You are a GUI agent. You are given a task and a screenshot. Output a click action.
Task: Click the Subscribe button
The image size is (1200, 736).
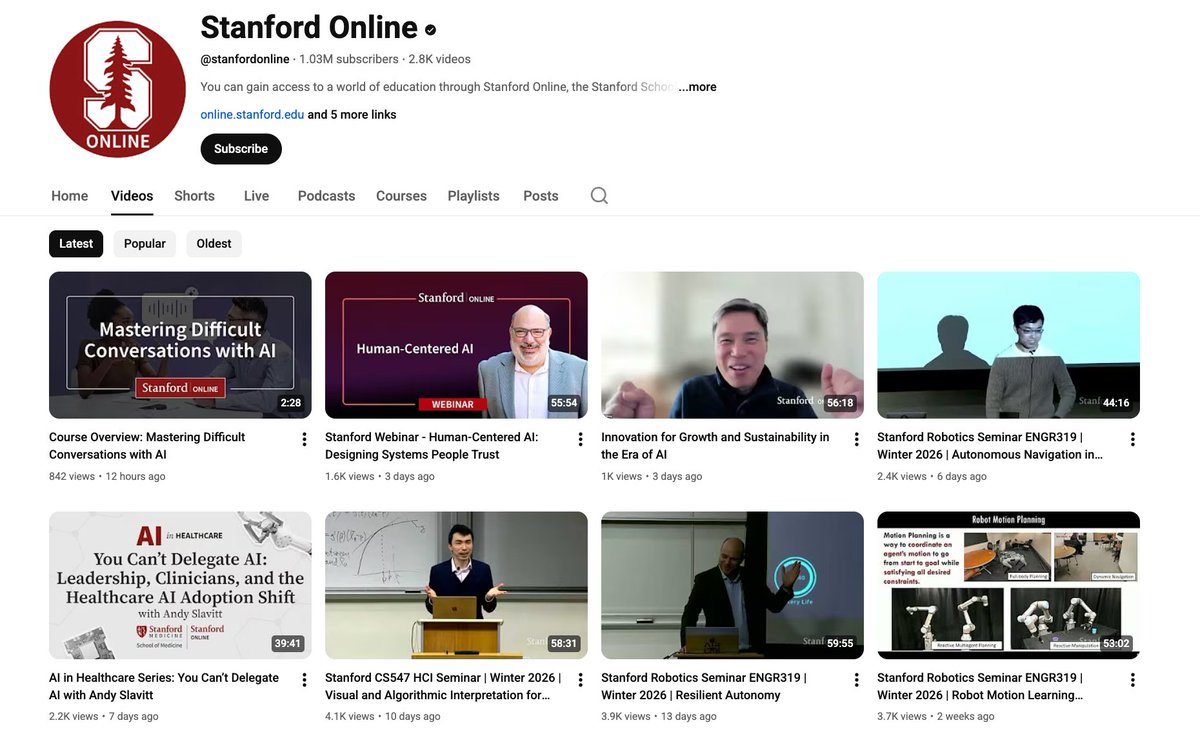241,149
